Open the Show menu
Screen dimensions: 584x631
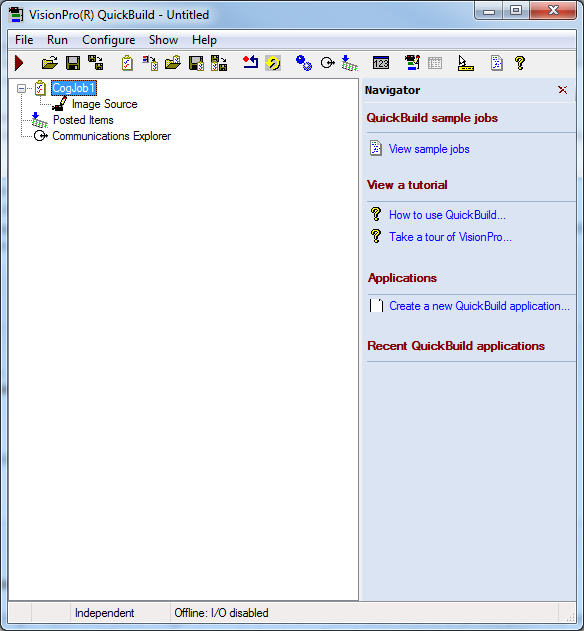tap(163, 40)
